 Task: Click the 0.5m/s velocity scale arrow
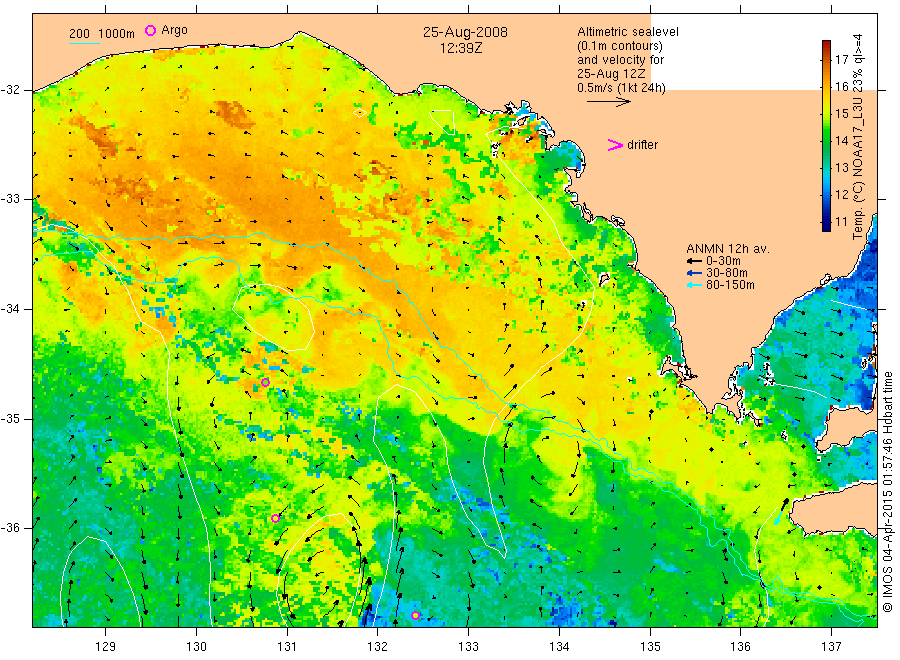click(608, 102)
